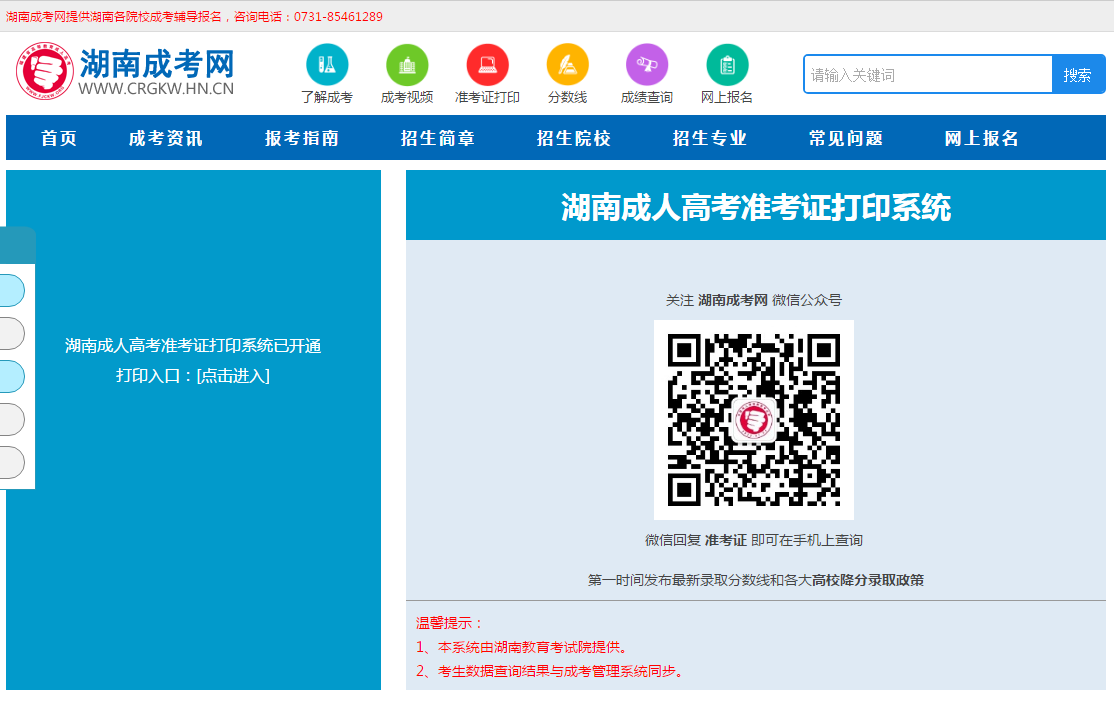Click the 搜索 button
Viewport: 1114px width, 715px height.
point(1078,75)
